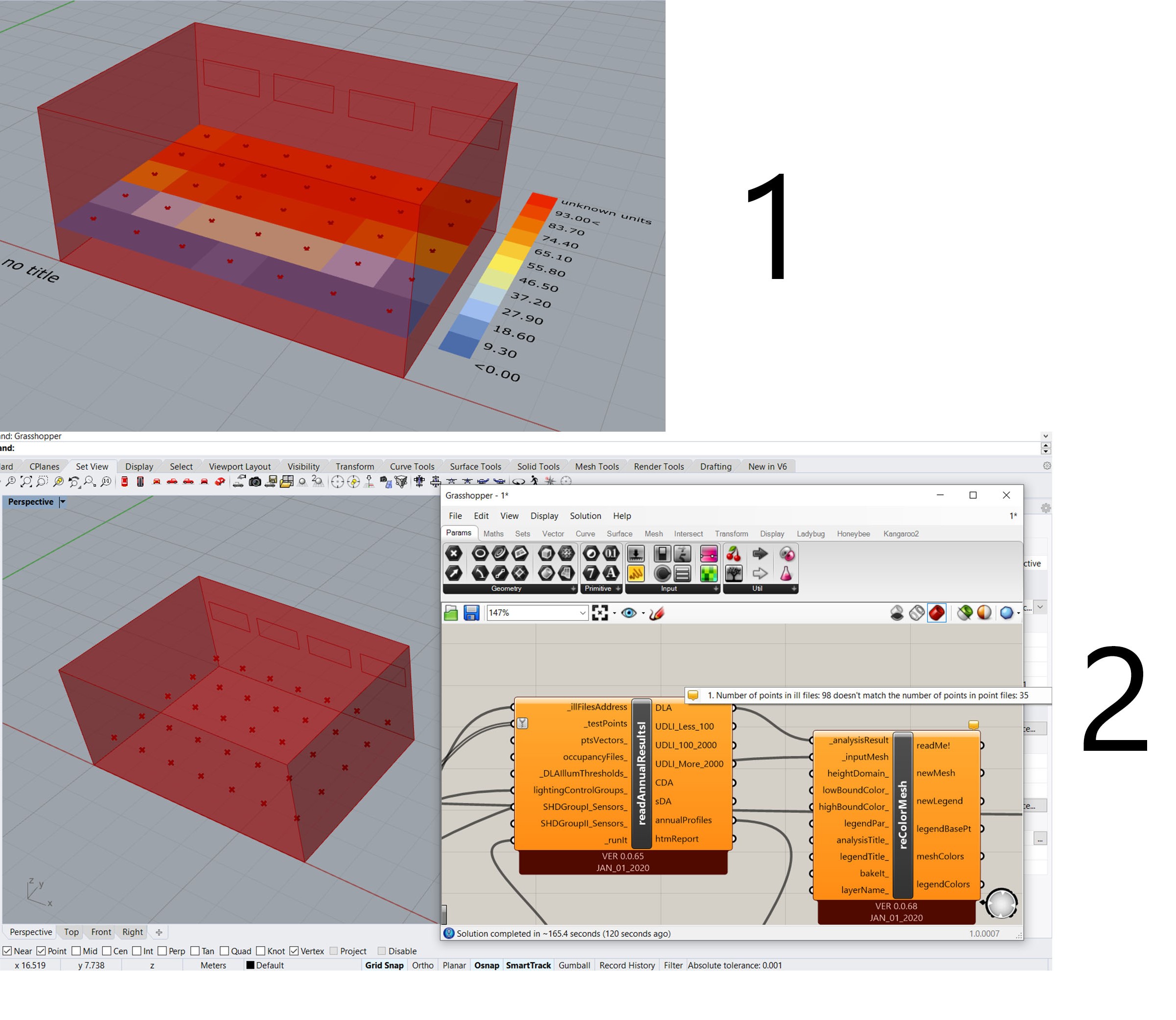Switch to the Honeybee tab in Grasshopper
The height and width of the screenshot is (1020, 1176).
854,534
